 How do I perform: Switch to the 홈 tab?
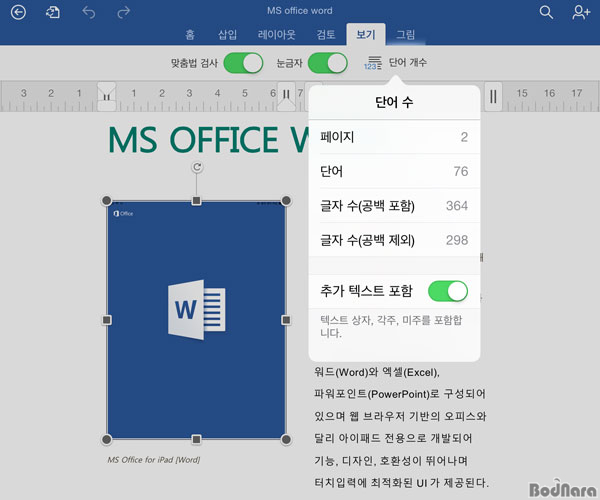(x=190, y=35)
